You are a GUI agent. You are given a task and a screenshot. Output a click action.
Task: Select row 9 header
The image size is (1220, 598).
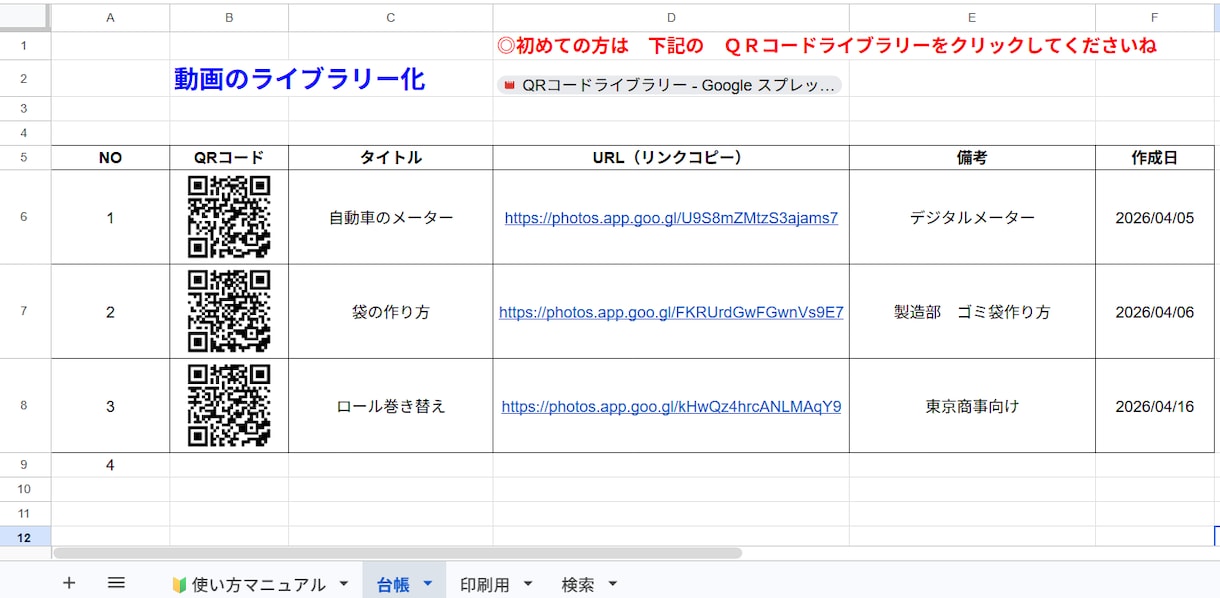(24, 465)
